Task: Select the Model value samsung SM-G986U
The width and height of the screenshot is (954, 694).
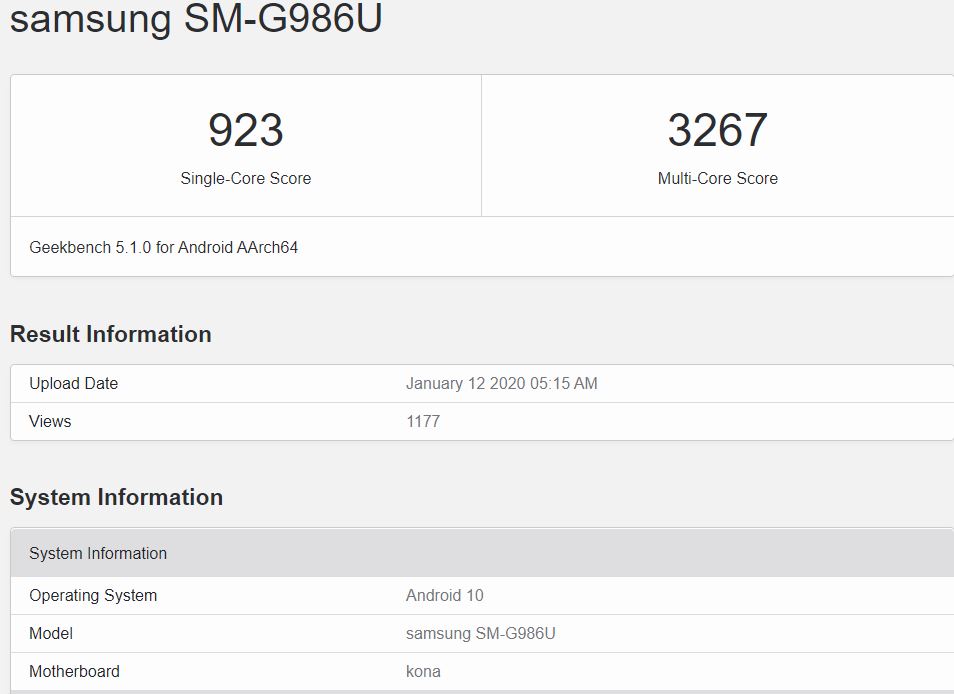Action: 481,633
